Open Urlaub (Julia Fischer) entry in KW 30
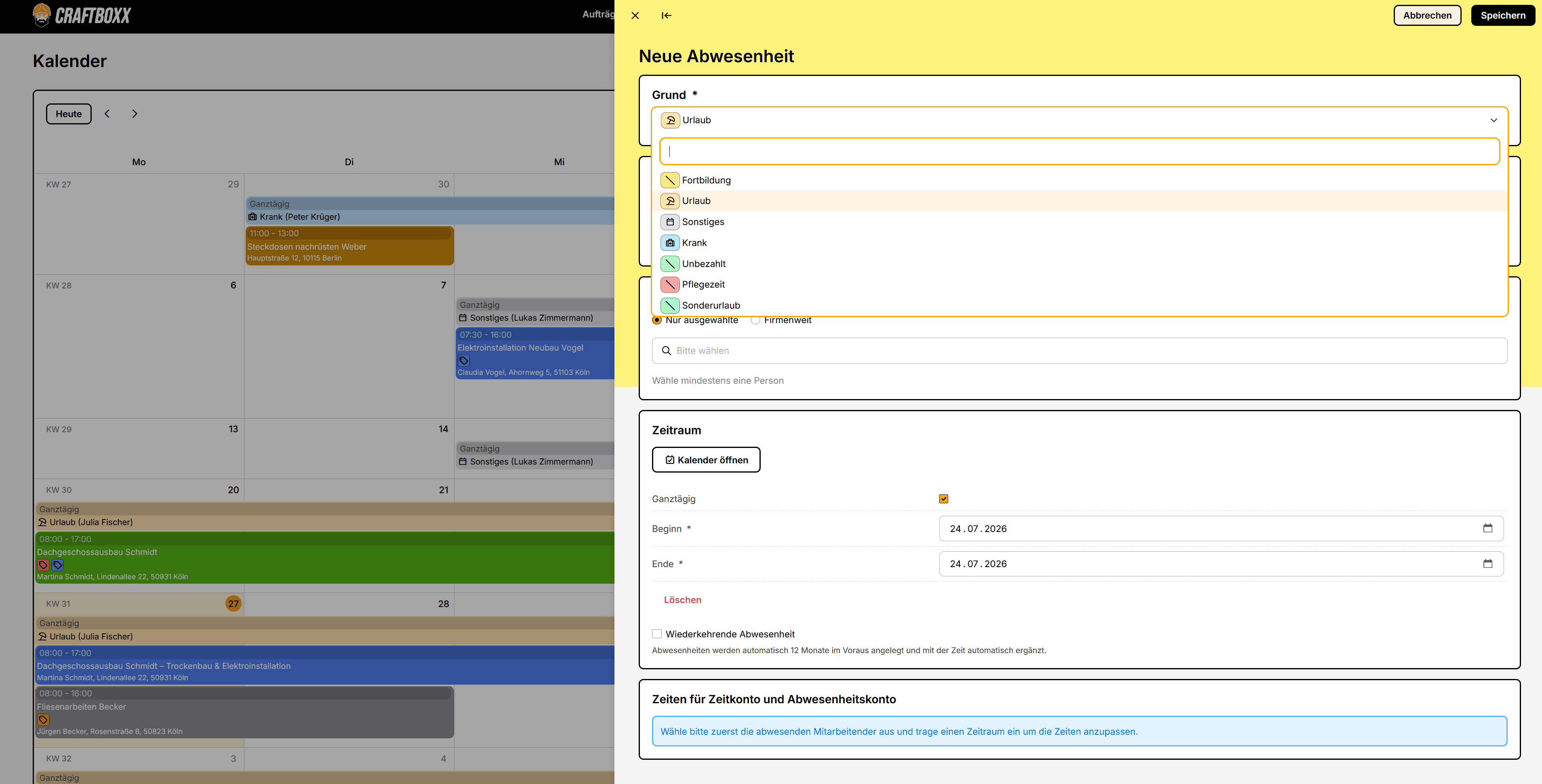 tap(325, 516)
